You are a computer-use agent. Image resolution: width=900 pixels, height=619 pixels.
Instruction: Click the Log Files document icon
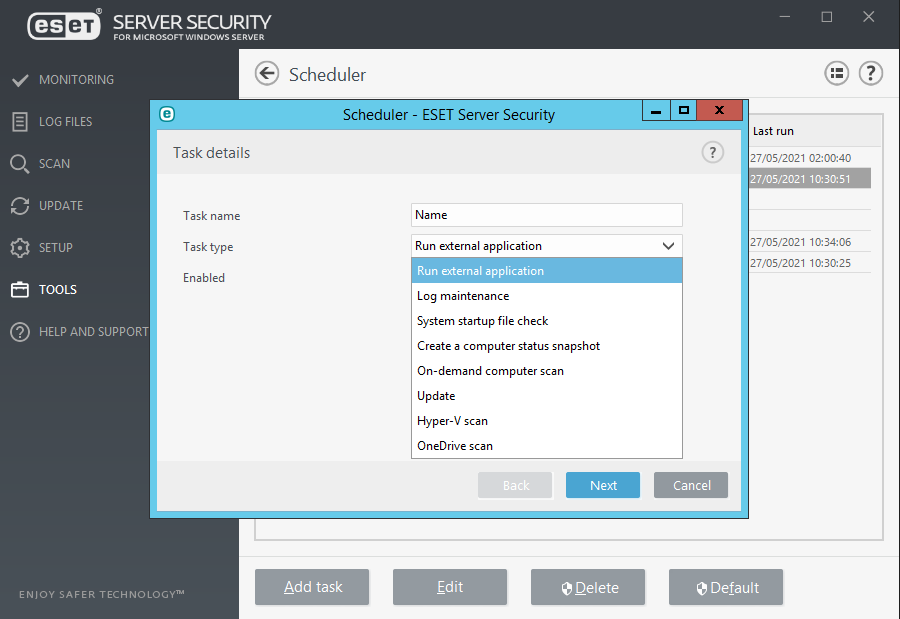(20, 122)
